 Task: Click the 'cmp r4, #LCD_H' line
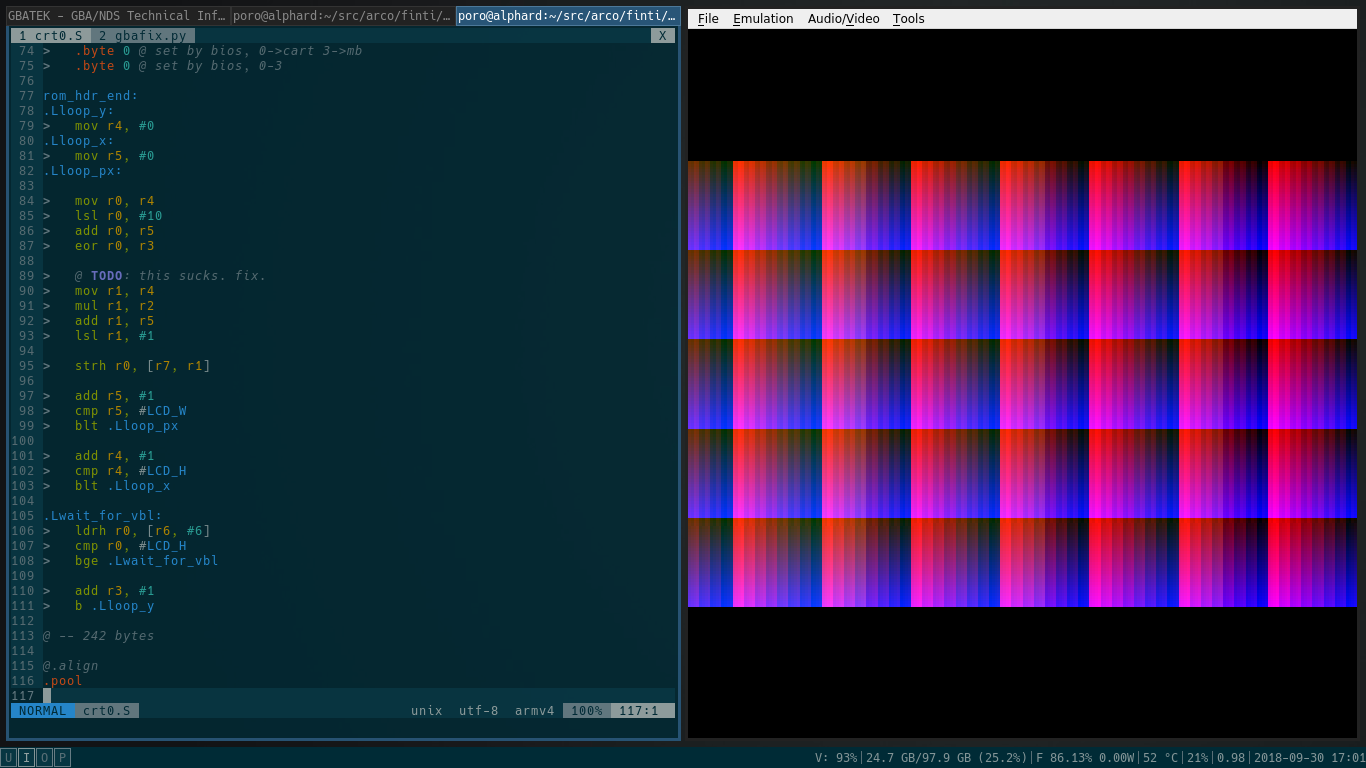point(131,470)
